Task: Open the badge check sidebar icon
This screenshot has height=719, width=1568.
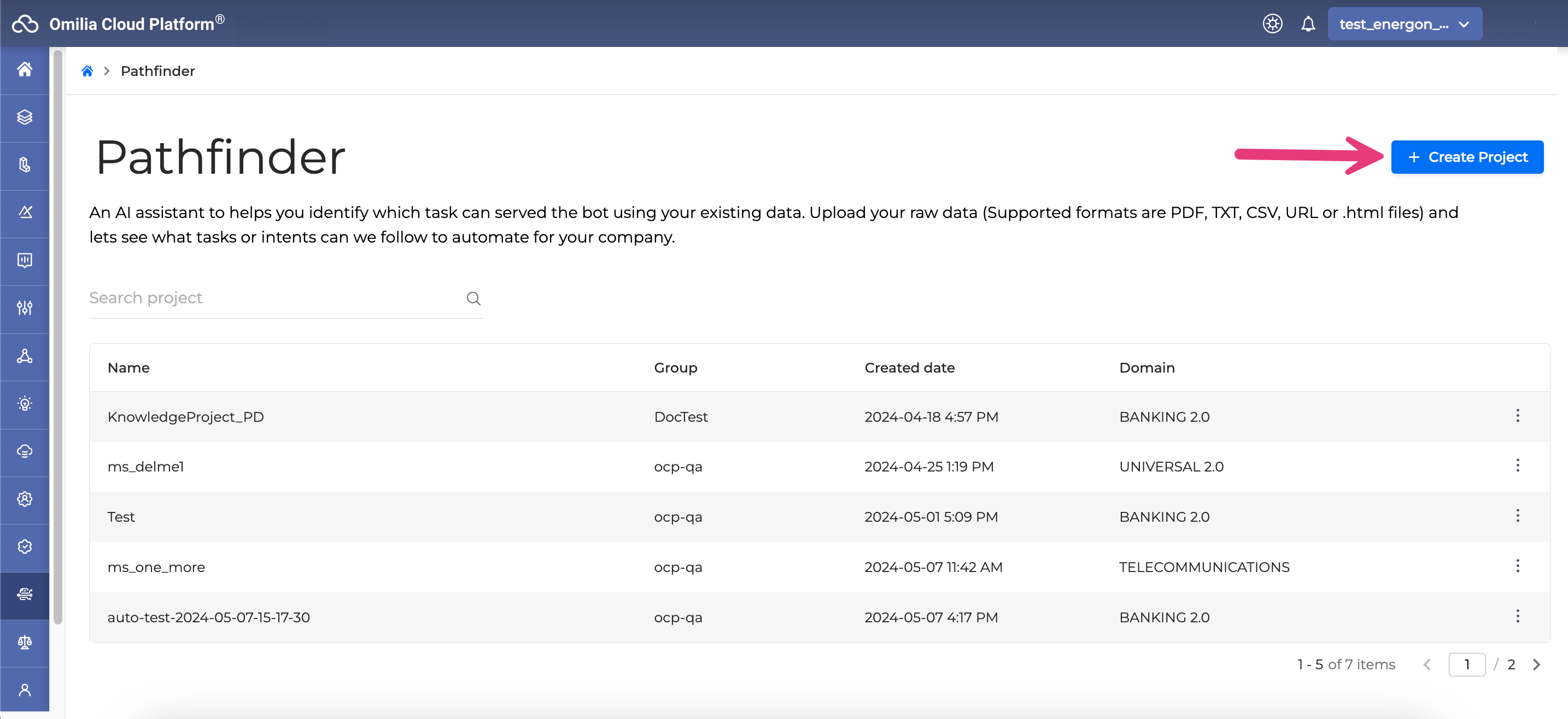Action: (25, 547)
